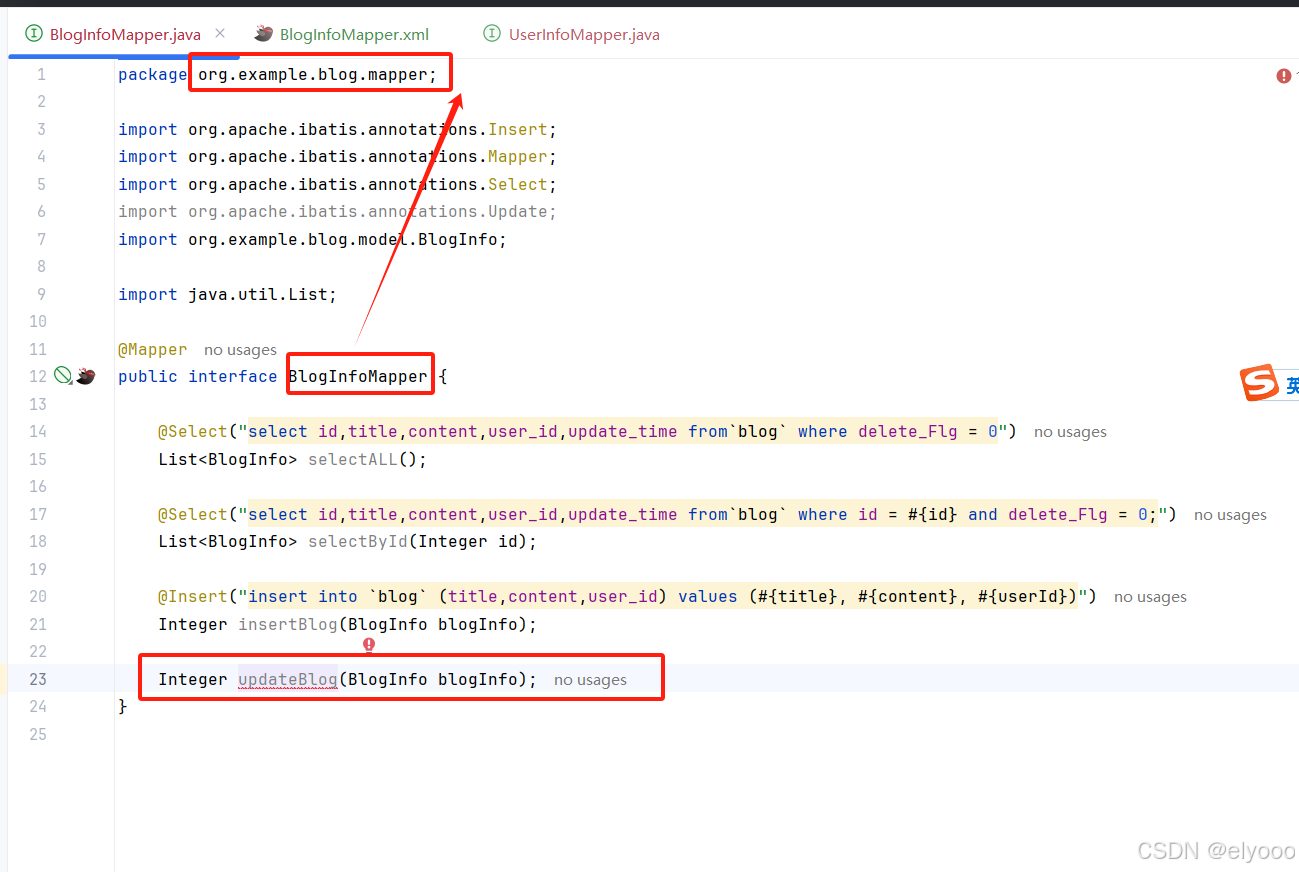Click the MyBatis bird icon on the BlogInfoMapper.xml tab
The image size is (1299, 872).
(263, 32)
